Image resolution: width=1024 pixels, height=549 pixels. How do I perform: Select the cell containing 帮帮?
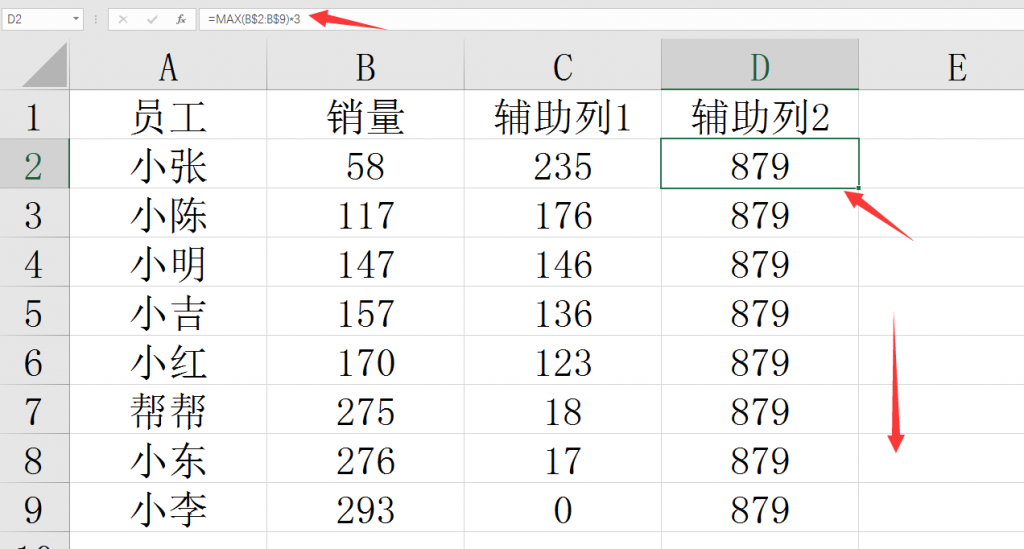pos(168,411)
